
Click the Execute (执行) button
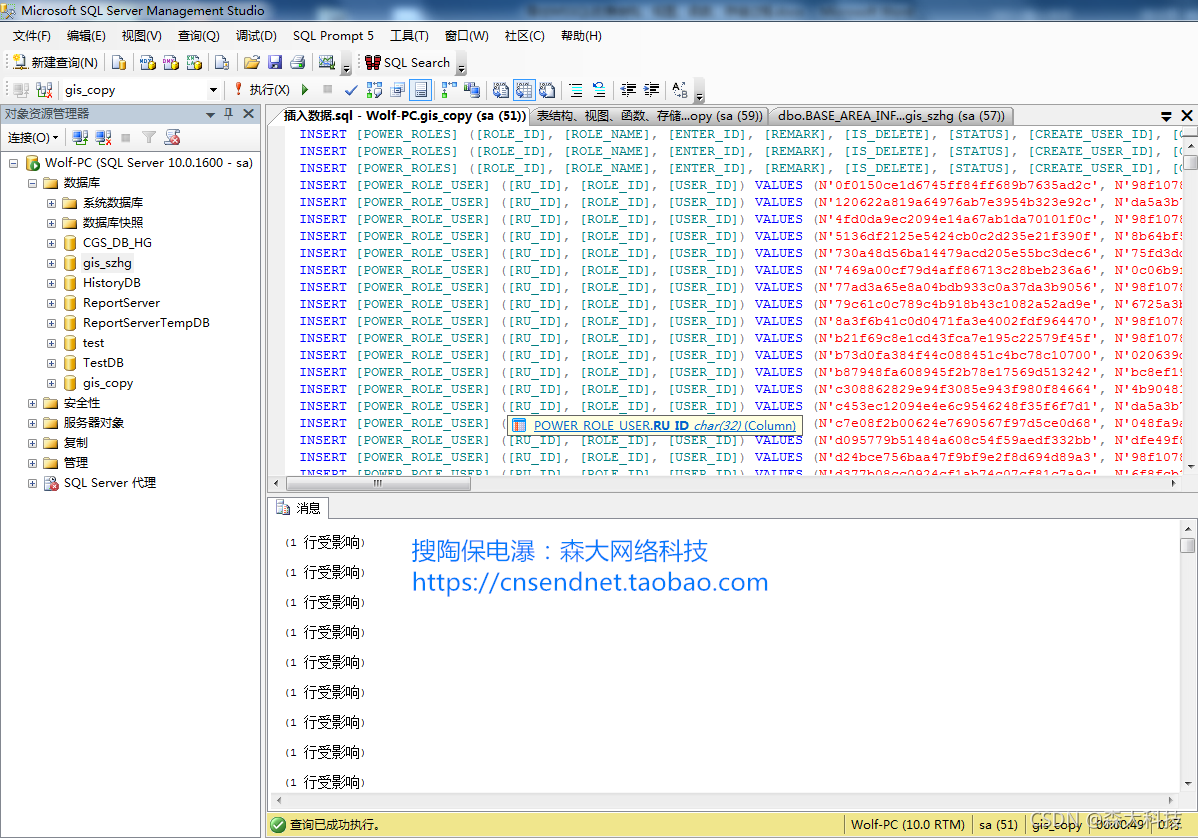coord(262,90)
